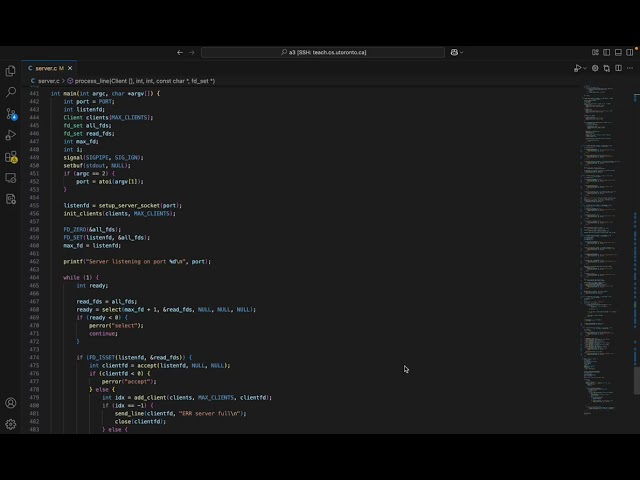Toggle the bottom panel visibility
640x480 pixels.
(x=618, y=52)
